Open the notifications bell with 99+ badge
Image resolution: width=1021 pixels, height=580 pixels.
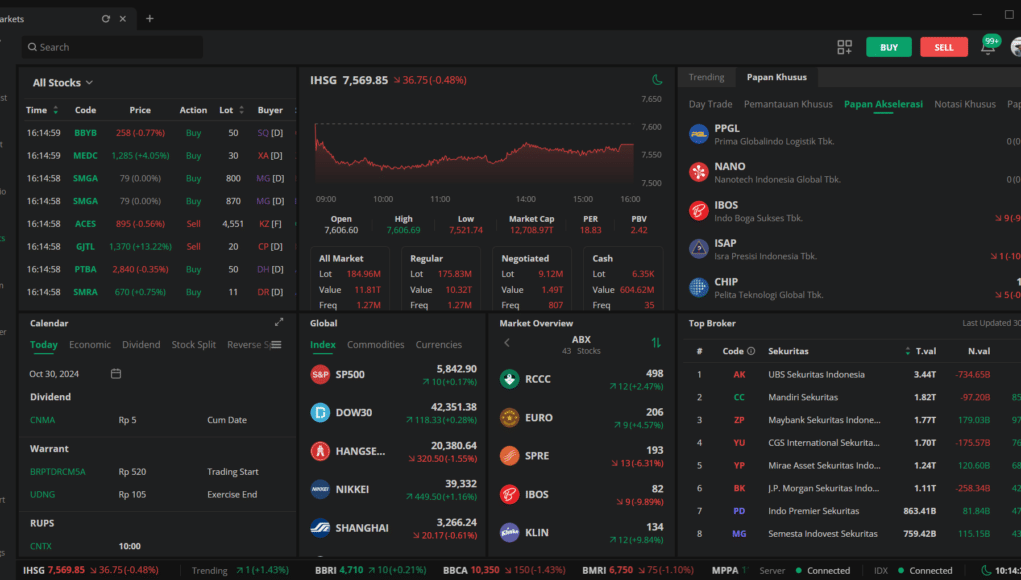coord(988,47)
